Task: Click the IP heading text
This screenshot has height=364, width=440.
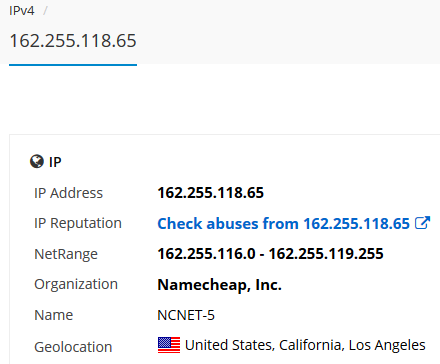Action: click(55, 162)
